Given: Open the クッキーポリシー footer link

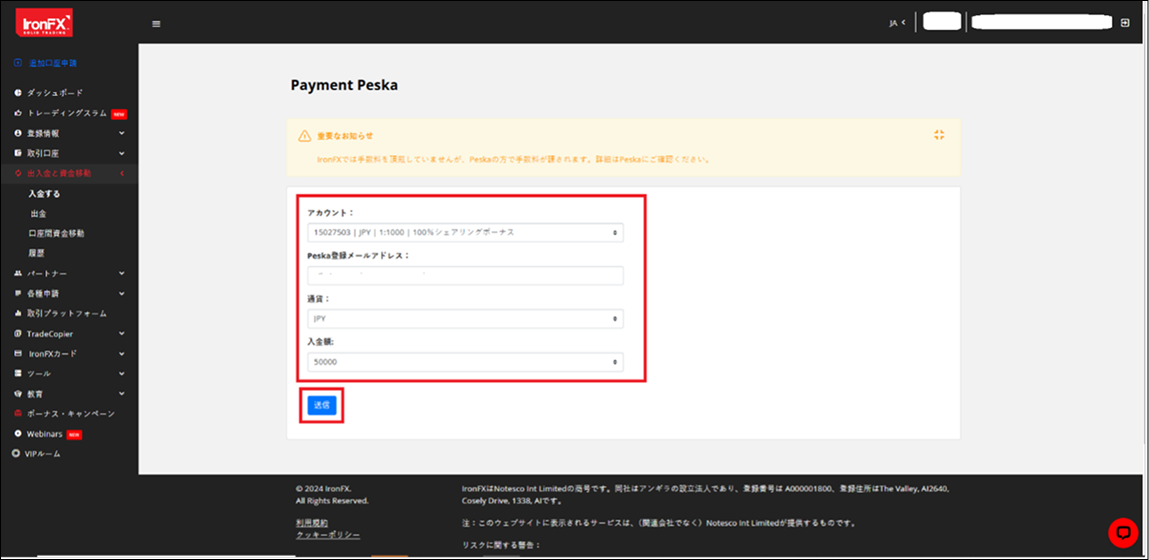Looking at the screenshot, I should click(x=328, y=535).
